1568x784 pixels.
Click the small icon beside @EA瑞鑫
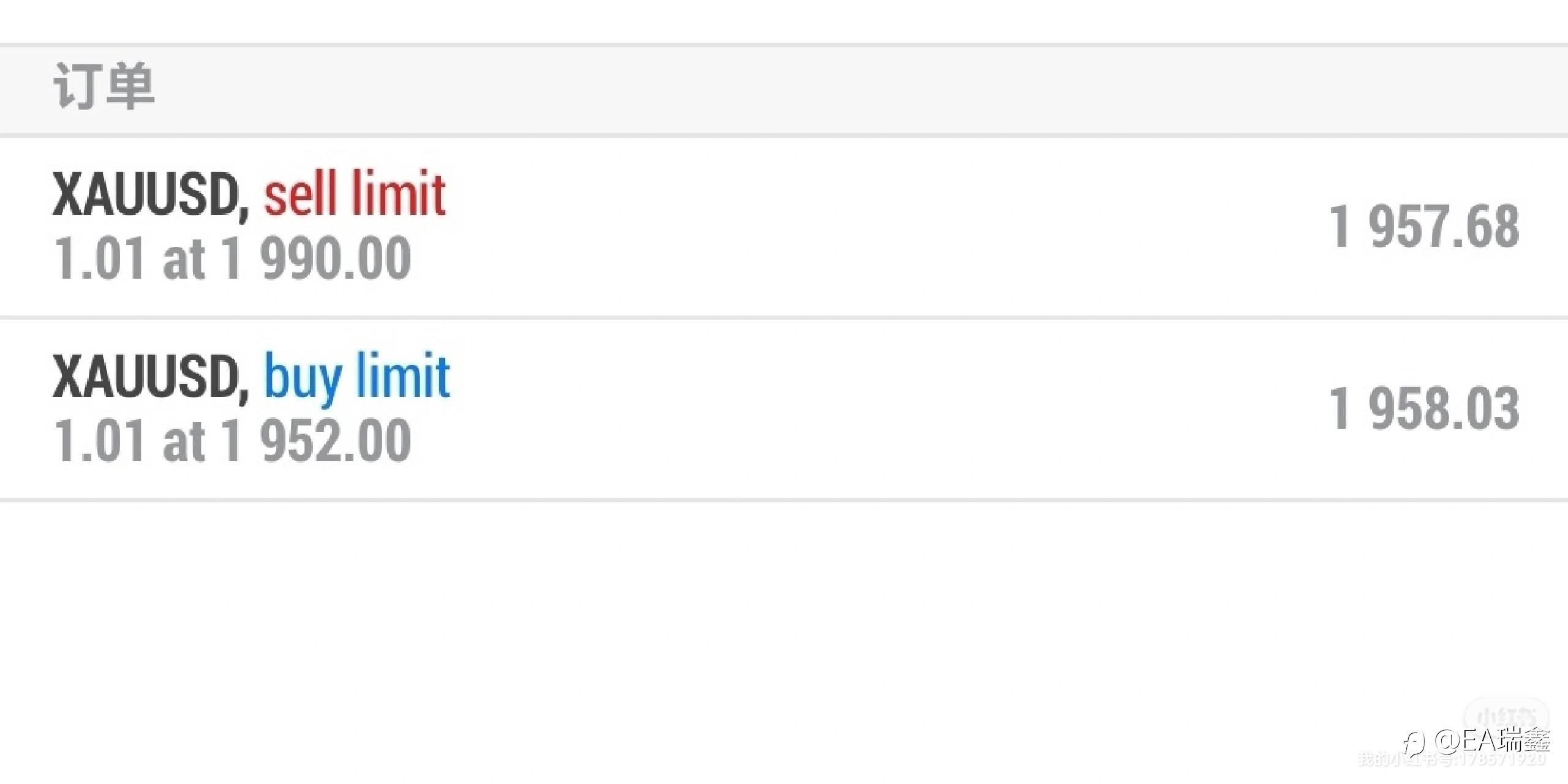click(1413, 744)
